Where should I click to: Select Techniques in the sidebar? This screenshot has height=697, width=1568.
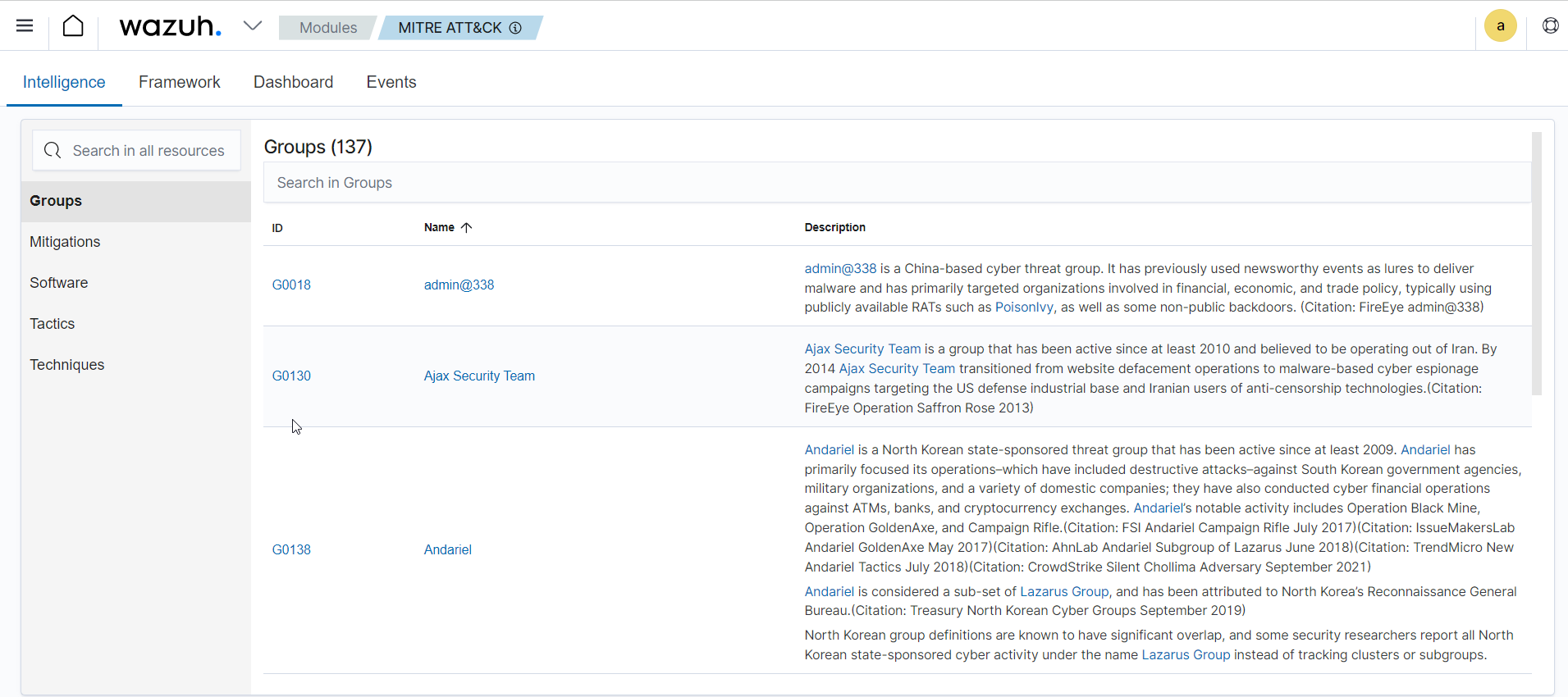[66, 365]
